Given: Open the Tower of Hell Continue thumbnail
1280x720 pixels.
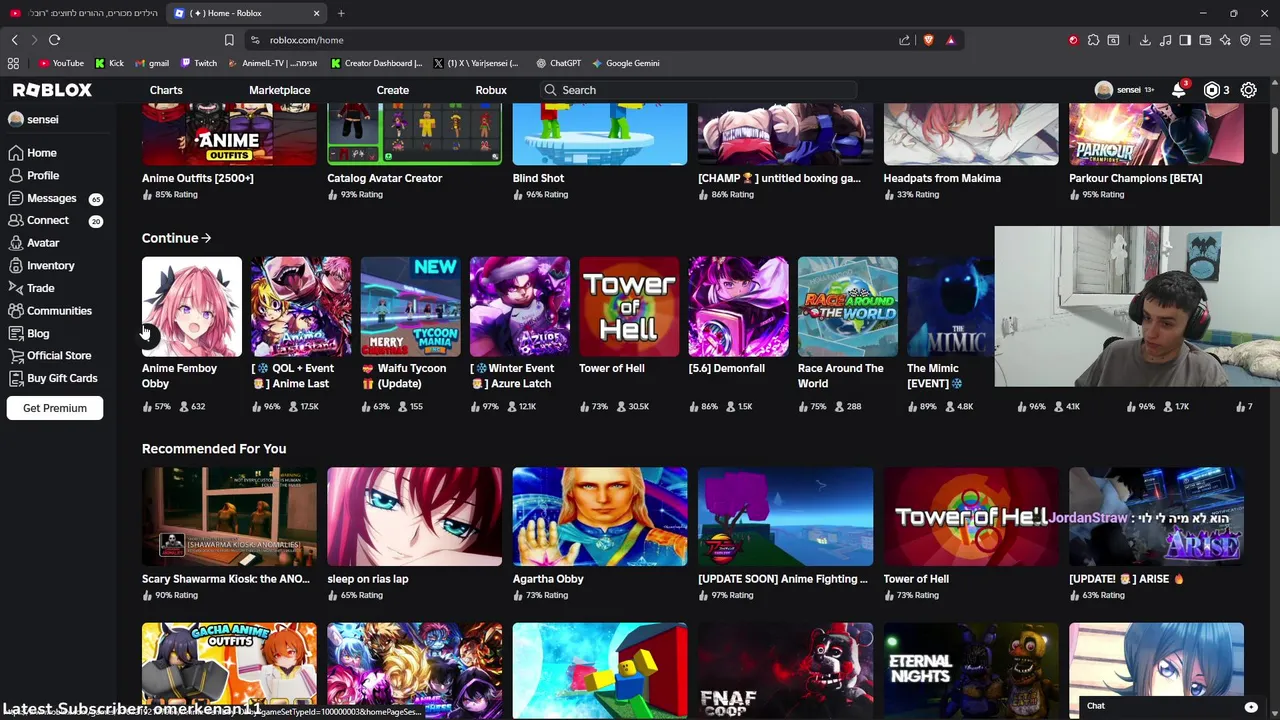Looking at the screenshot, I should coord(629,306).
